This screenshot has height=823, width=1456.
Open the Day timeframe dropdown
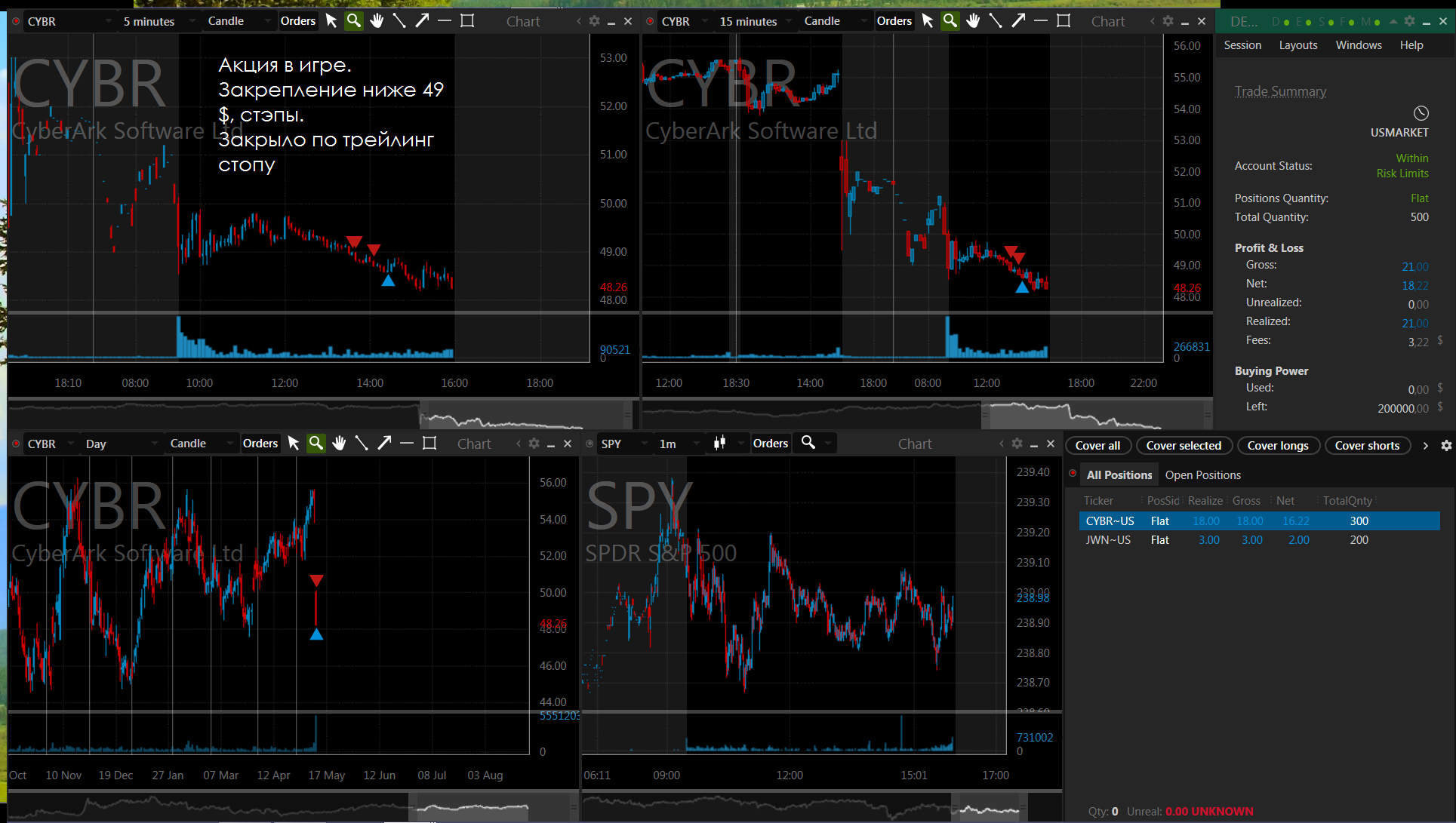point(122,444)
